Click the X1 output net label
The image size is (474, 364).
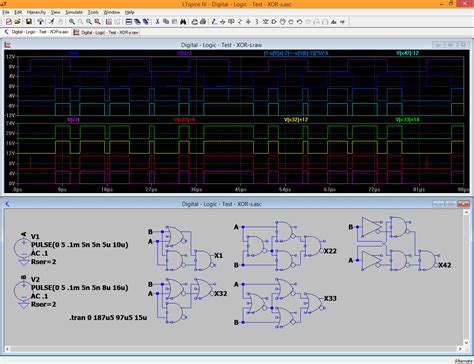[x=218, y=256]
